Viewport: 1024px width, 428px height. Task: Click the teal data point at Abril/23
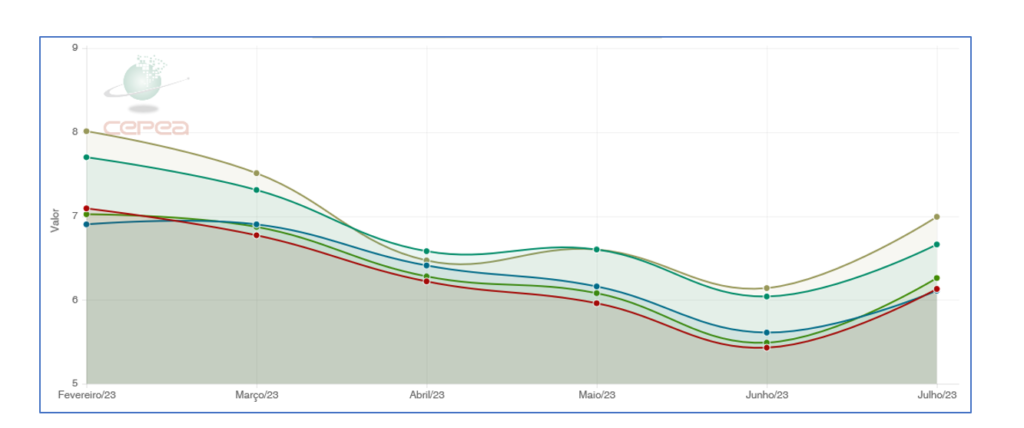[x=427, y=251]
